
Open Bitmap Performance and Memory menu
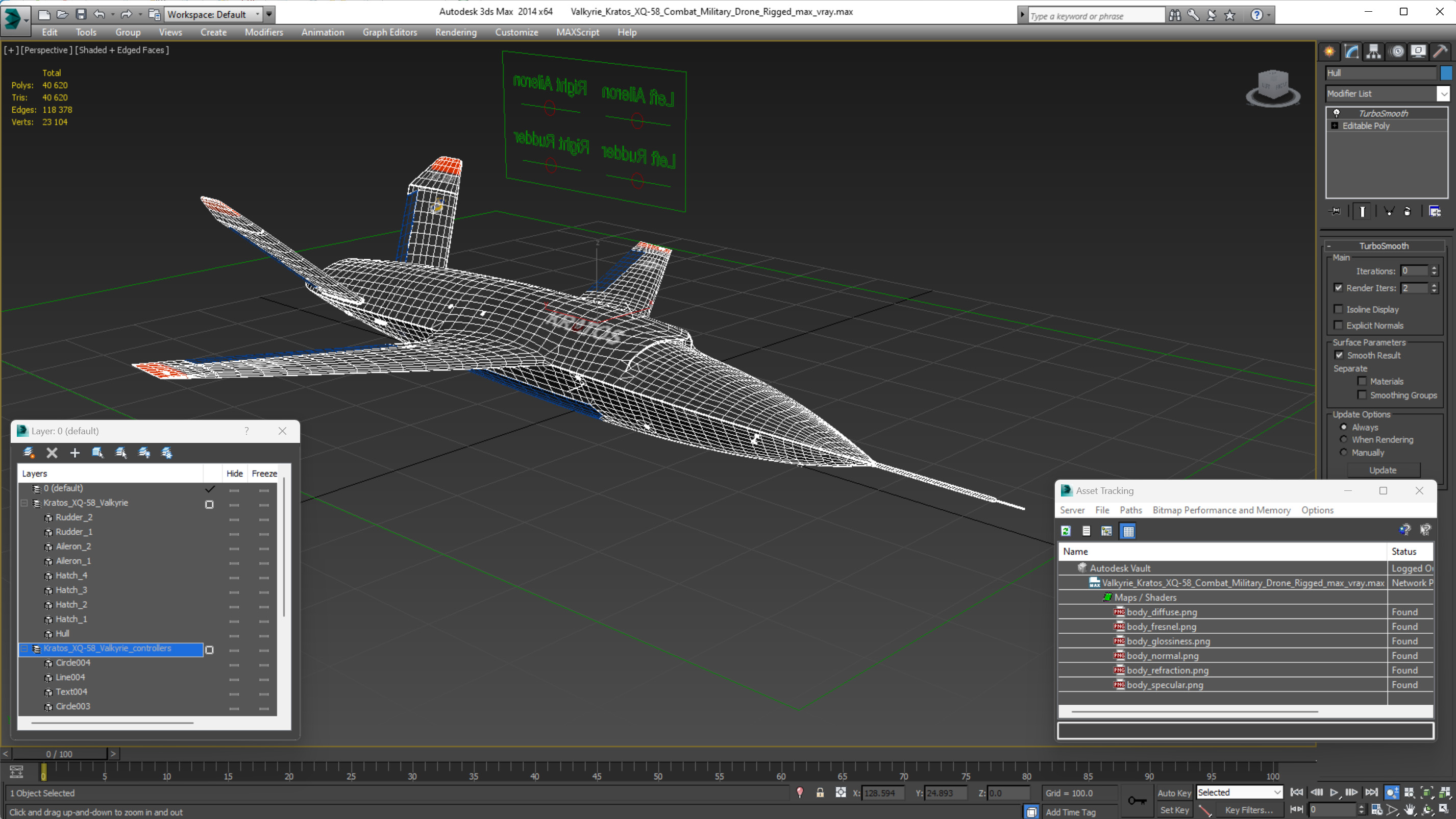pos(1221,510)
